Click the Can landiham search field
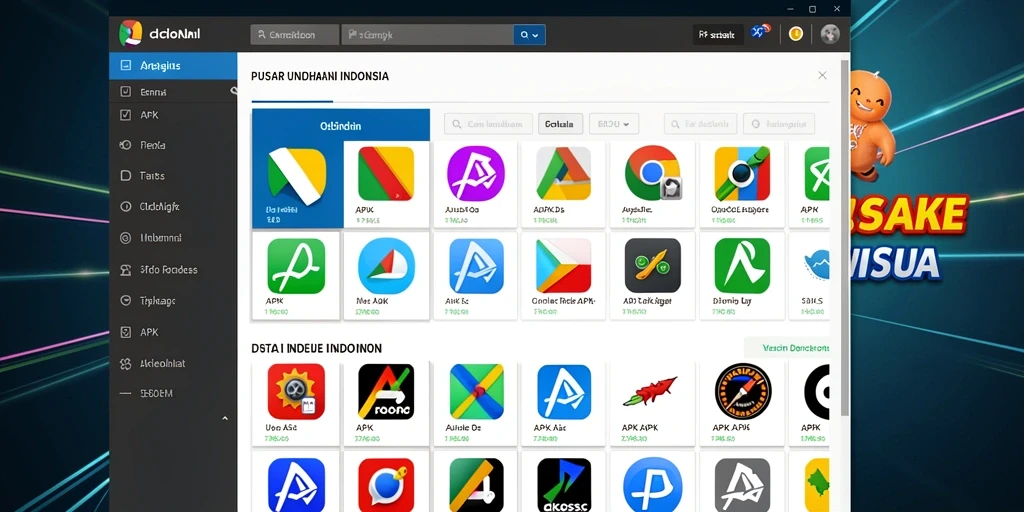Viewport: 1024px width, 512px height. [x=488, y=123]
